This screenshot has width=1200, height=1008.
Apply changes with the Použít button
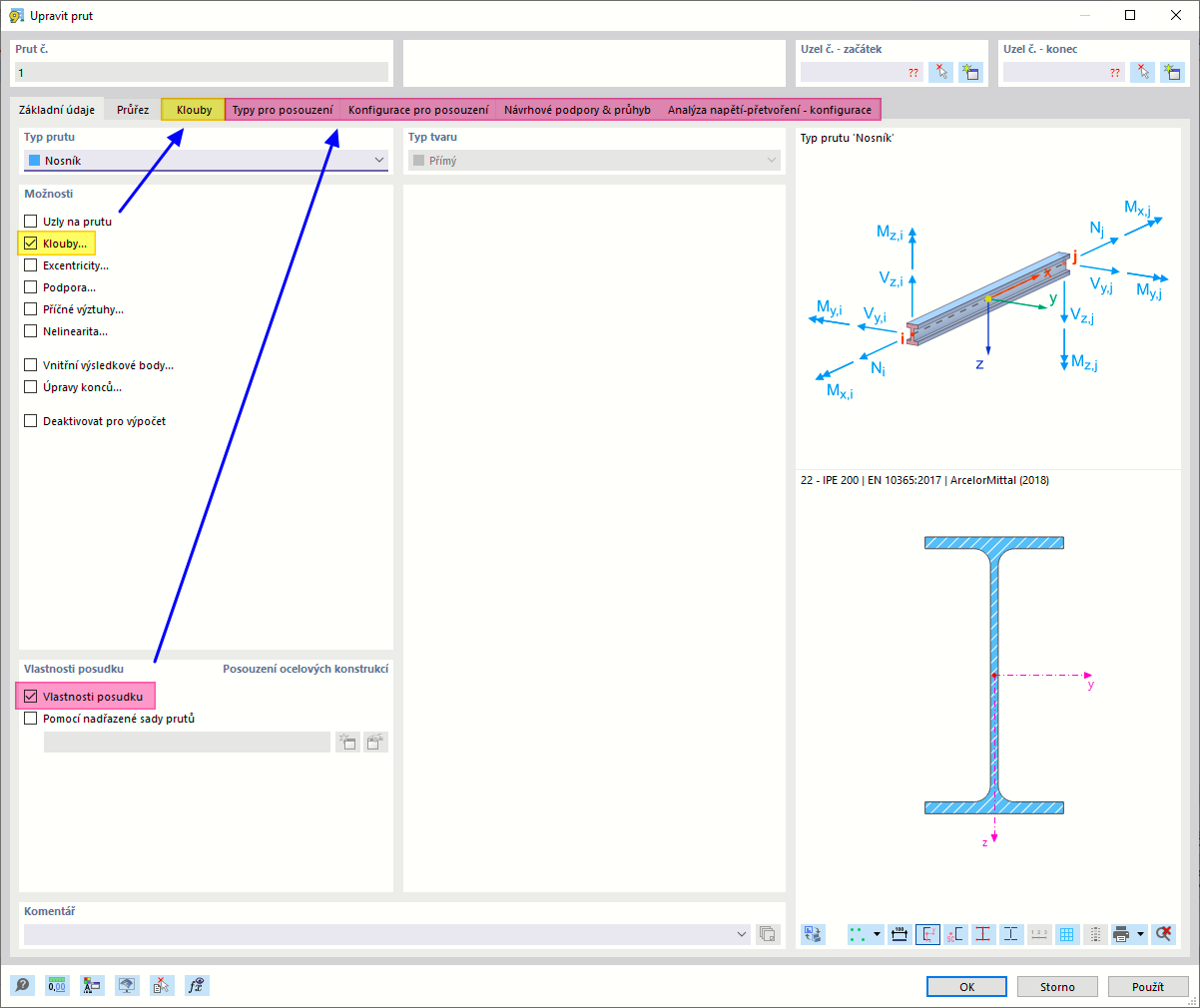[1148, 986]
